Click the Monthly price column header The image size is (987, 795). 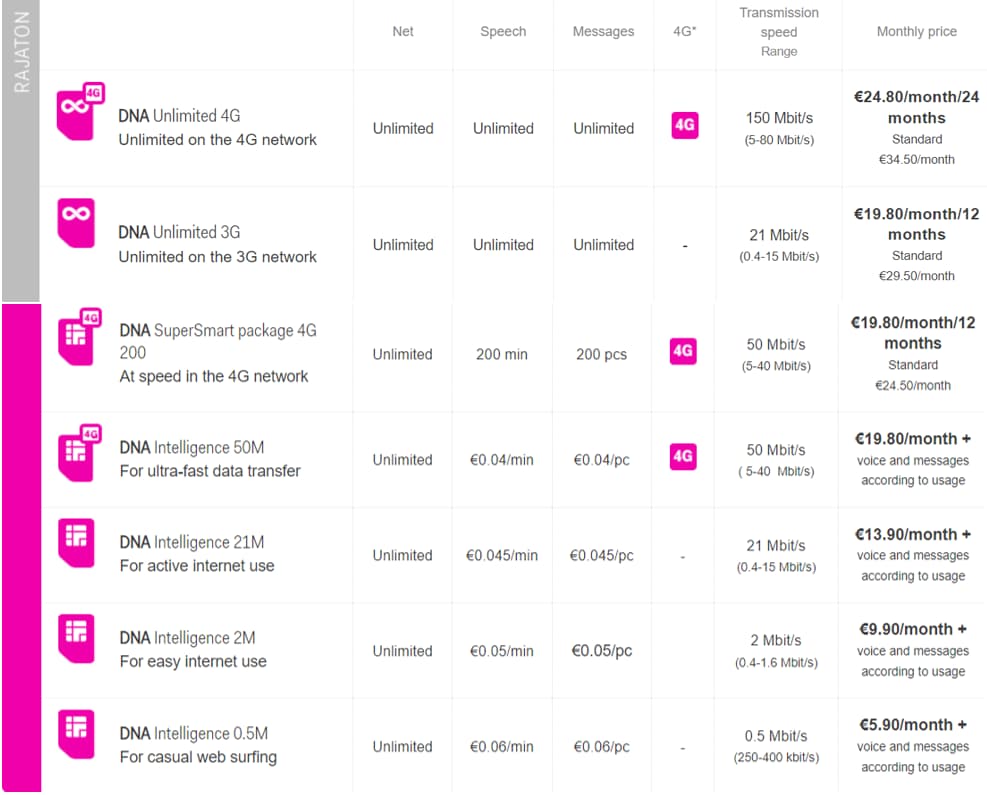(916, 31)
